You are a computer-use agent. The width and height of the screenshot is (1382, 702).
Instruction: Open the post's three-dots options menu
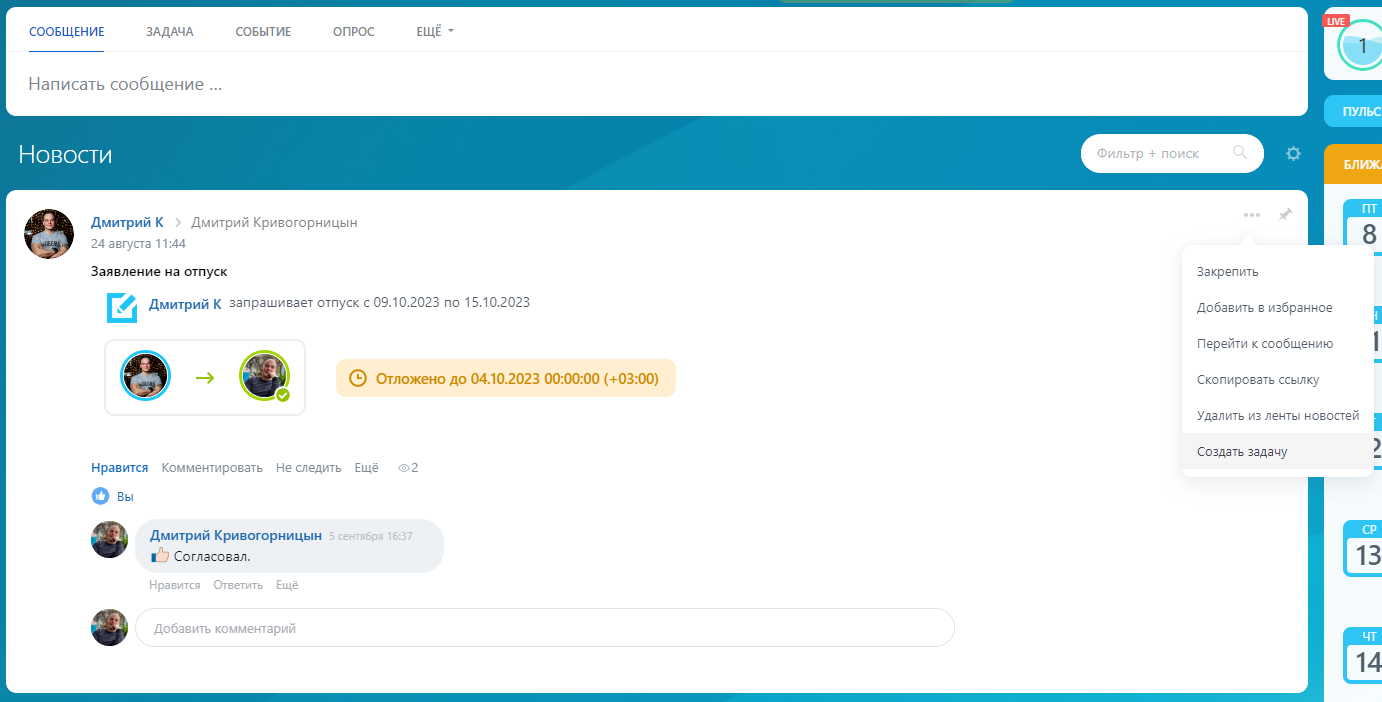[x=1251, y=215]
